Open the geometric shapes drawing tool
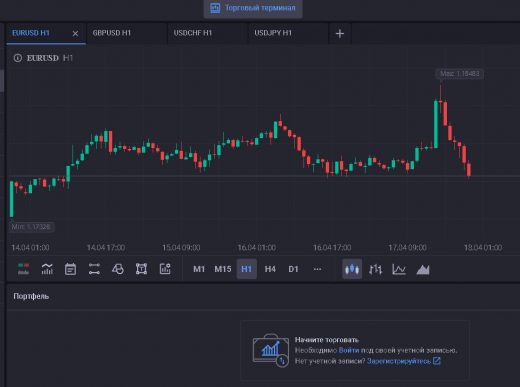 (x=118, y=269)
